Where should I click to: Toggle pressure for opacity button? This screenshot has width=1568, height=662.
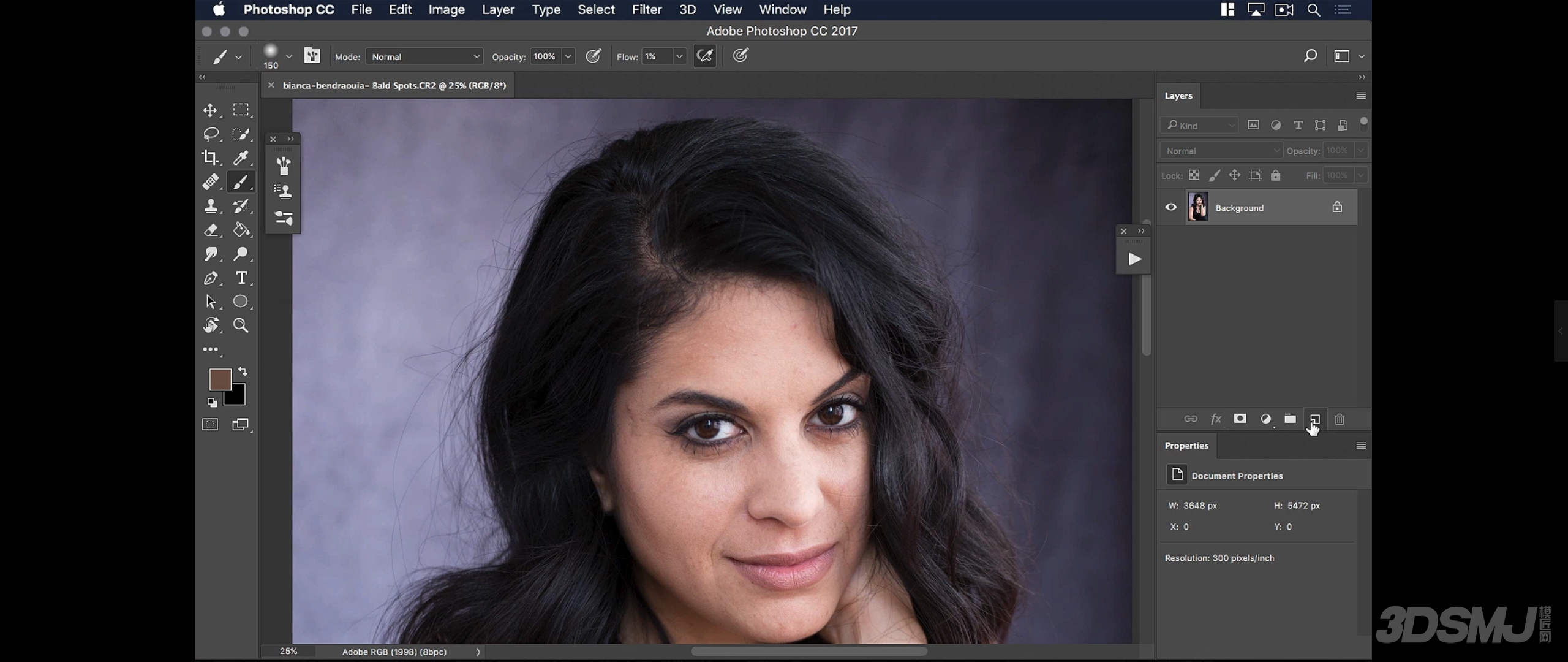593,56
